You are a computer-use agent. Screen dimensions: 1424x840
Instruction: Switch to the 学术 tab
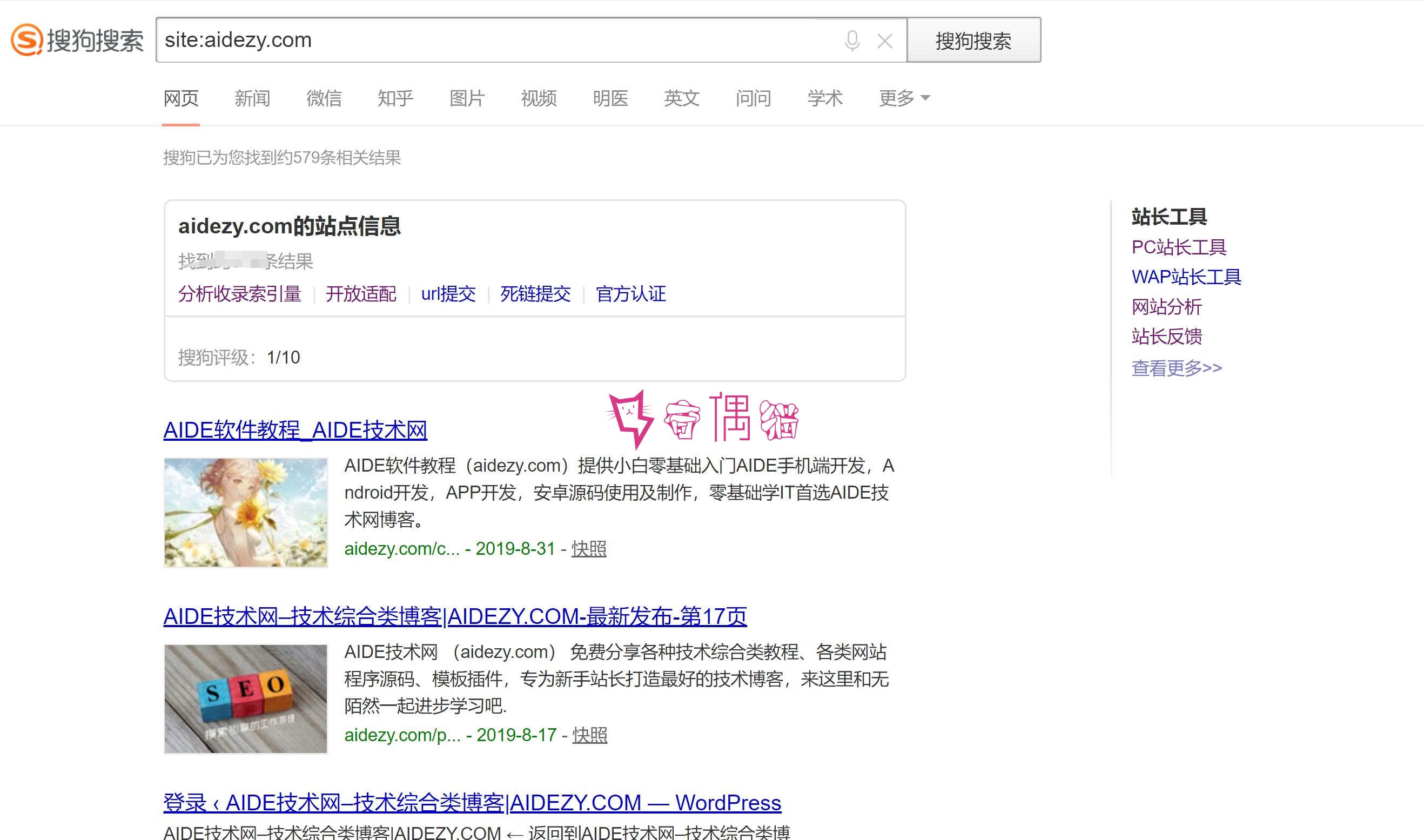[825, 98]
